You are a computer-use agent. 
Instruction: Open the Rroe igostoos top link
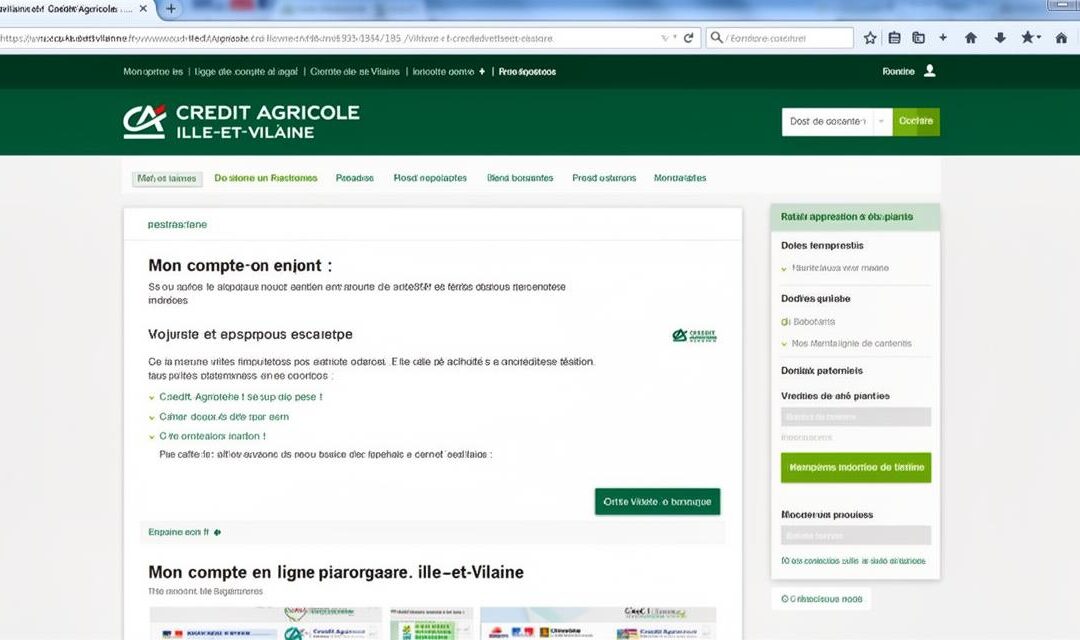[527, 72]
